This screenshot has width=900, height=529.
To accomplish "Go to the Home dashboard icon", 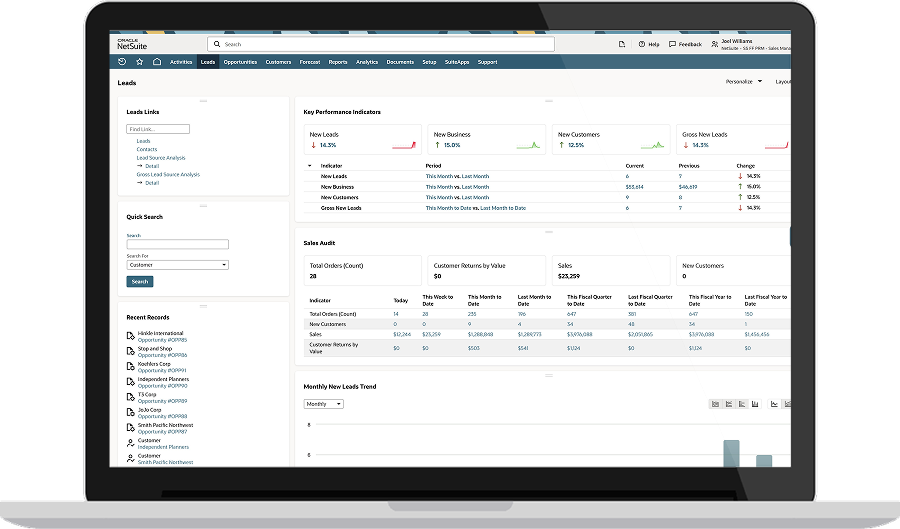I will pyautogui.click(x=157, y=62).
